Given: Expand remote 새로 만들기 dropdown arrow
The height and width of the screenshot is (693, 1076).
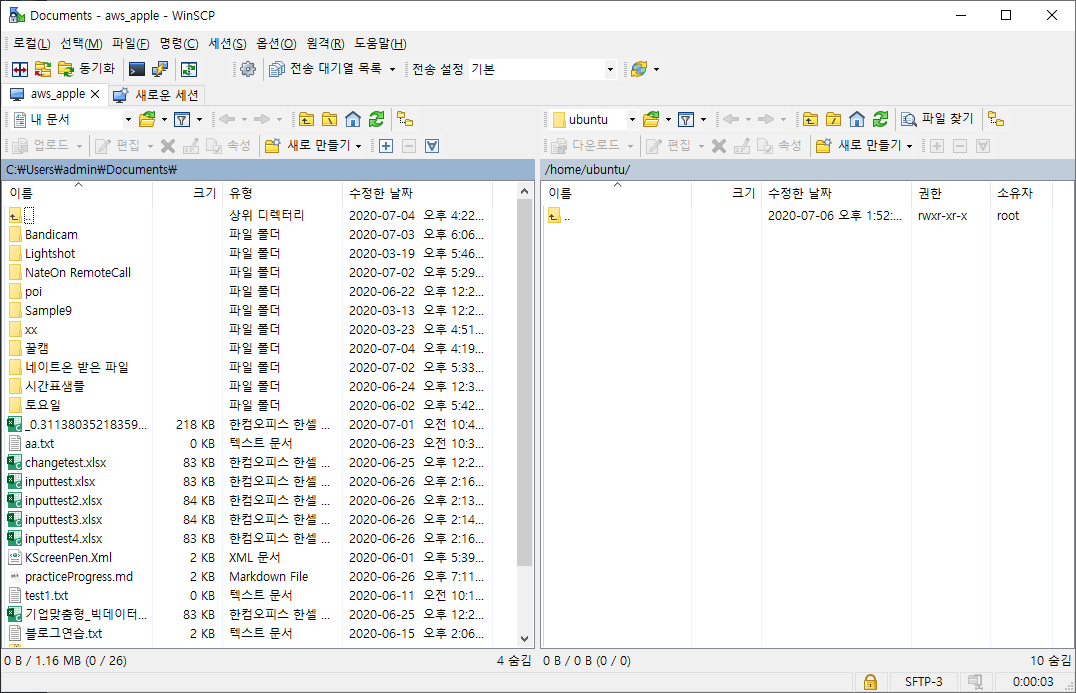Looking at the screenshot, I should pyautogui.click(x=909, y=146).
